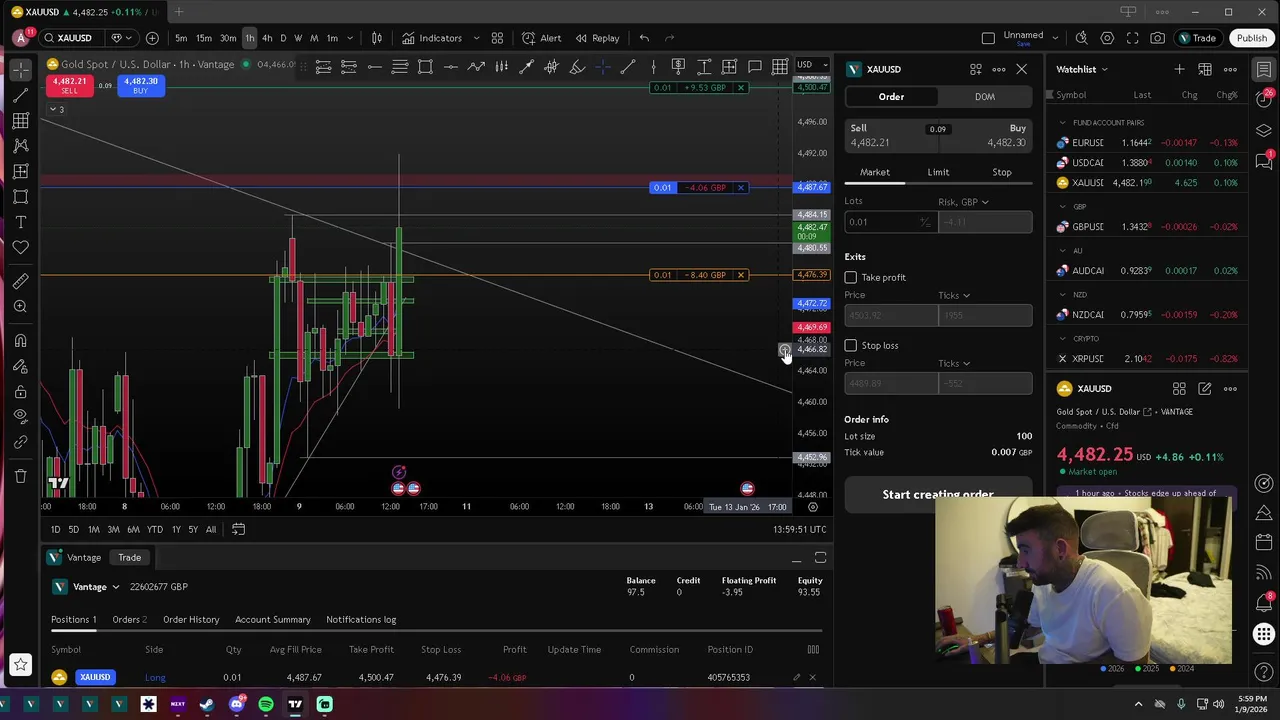Screen dimensions: 1280x720
Task: Open the Indicators favorites dropdown arrow
Action: [477, 38]
